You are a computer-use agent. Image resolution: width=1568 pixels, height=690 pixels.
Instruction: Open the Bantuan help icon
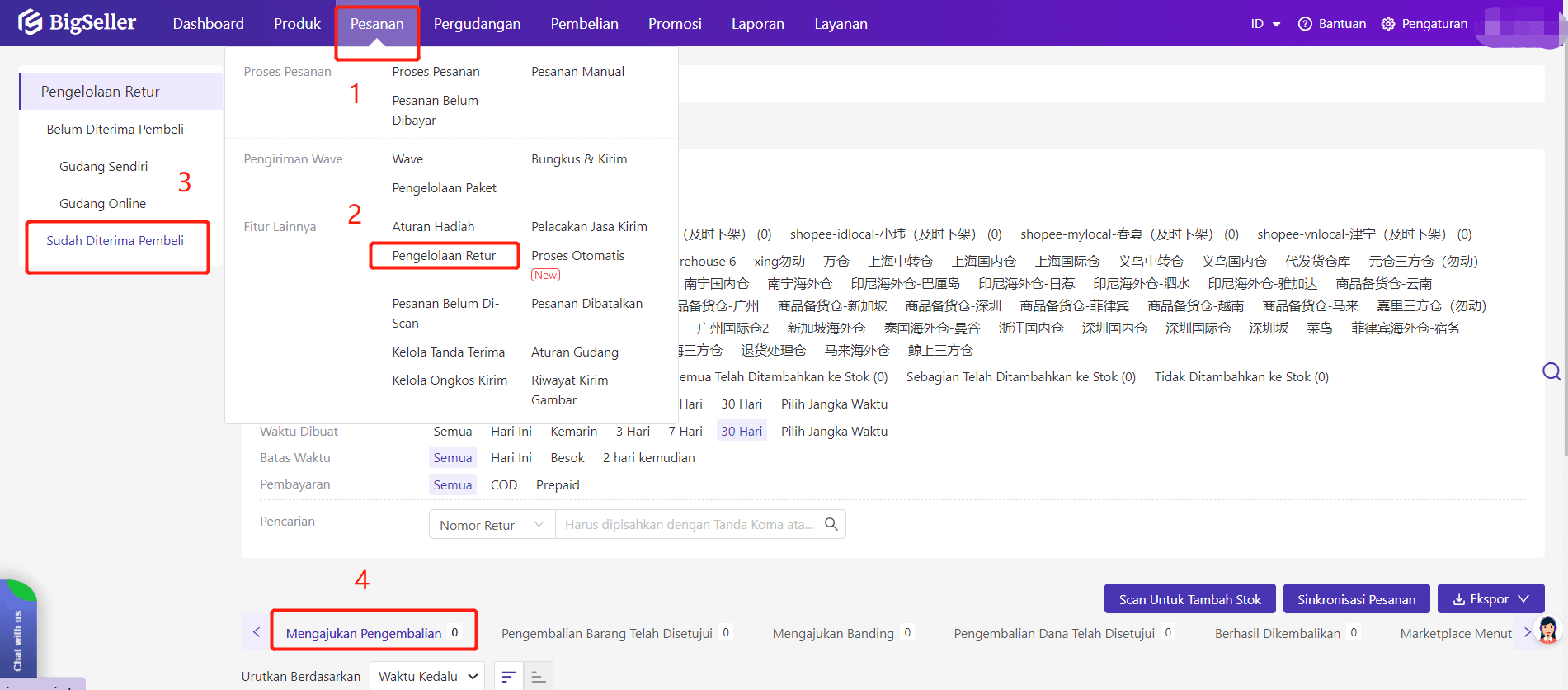click(1305, 24)
